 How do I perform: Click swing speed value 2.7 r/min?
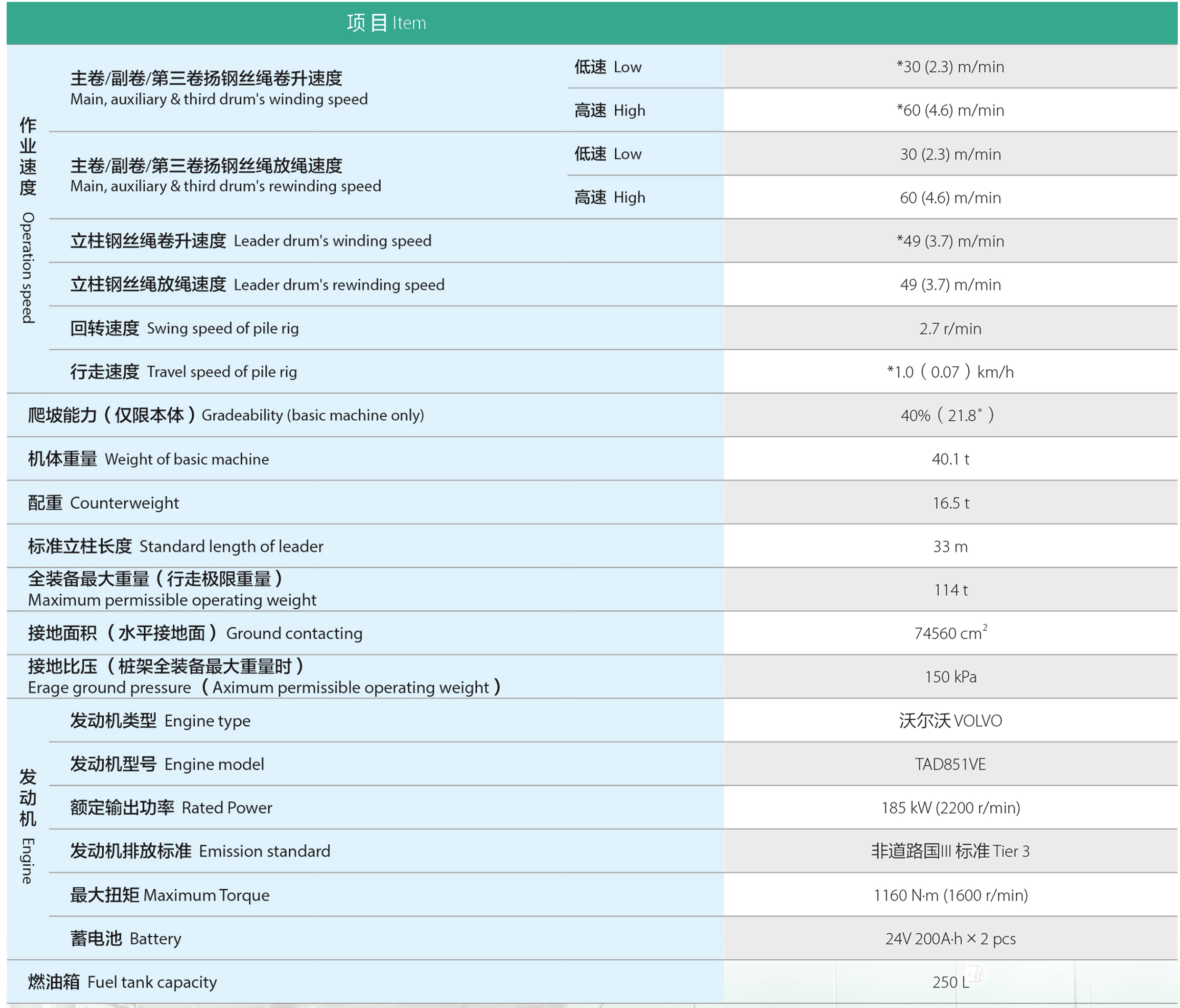[950, 328]
